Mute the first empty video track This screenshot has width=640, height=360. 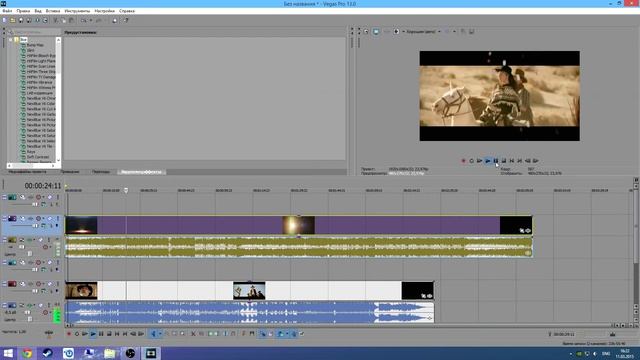(x=50, y=197)
